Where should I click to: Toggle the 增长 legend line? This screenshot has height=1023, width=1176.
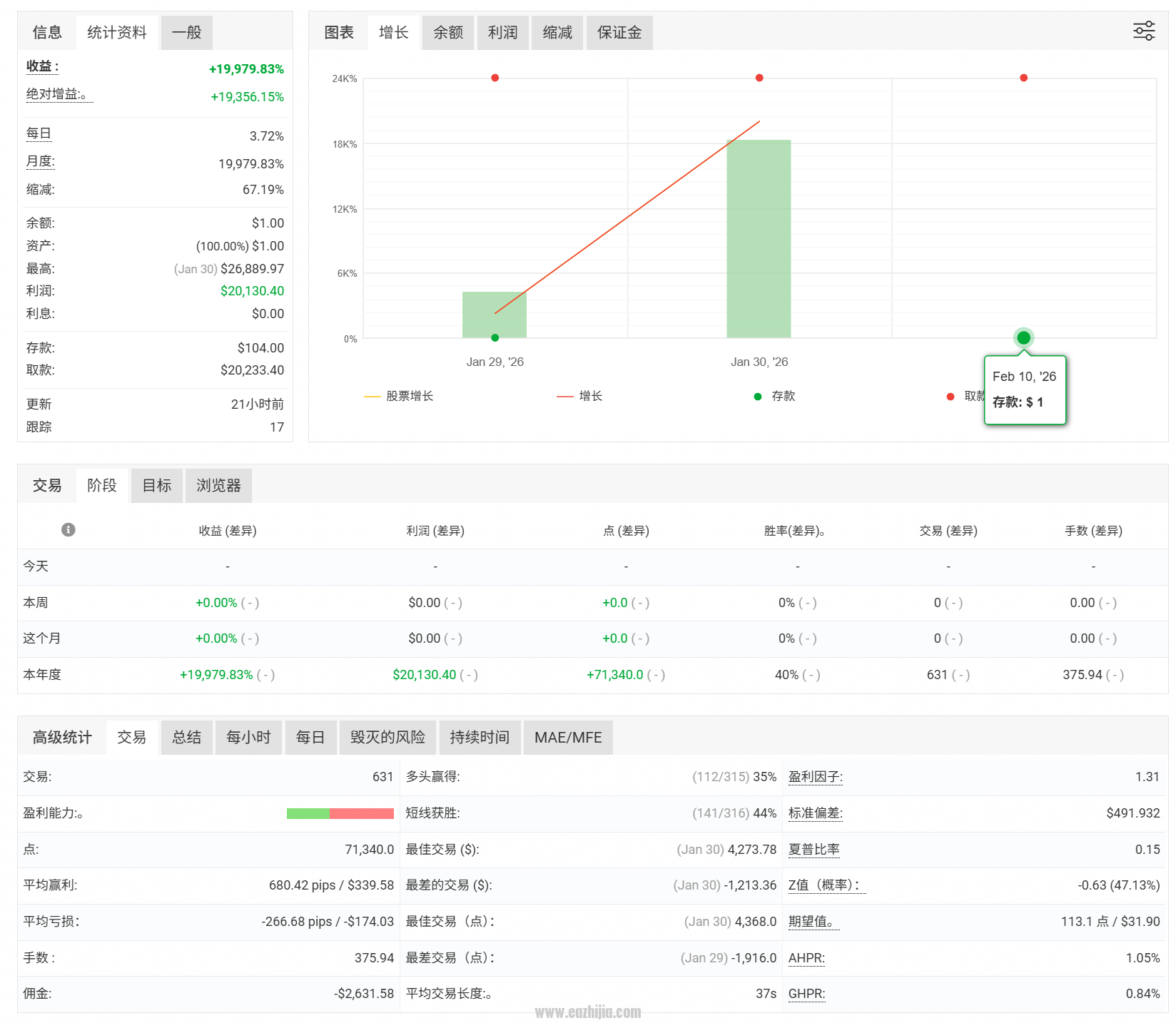point(579,396)
